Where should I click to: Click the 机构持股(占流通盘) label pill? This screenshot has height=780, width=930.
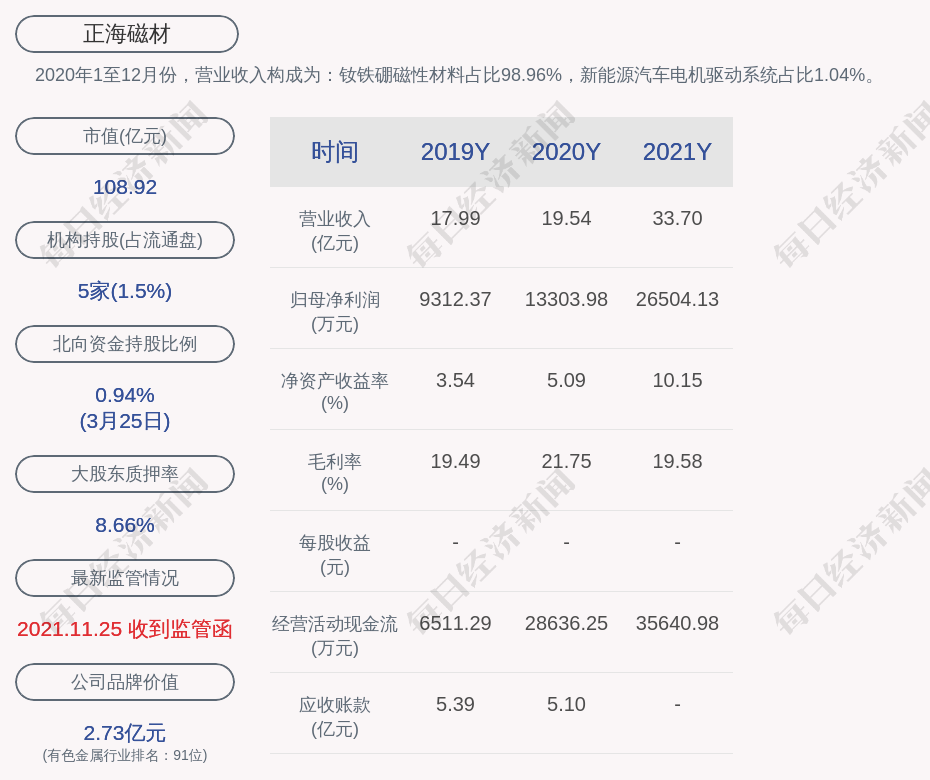[x=125, y=240]
